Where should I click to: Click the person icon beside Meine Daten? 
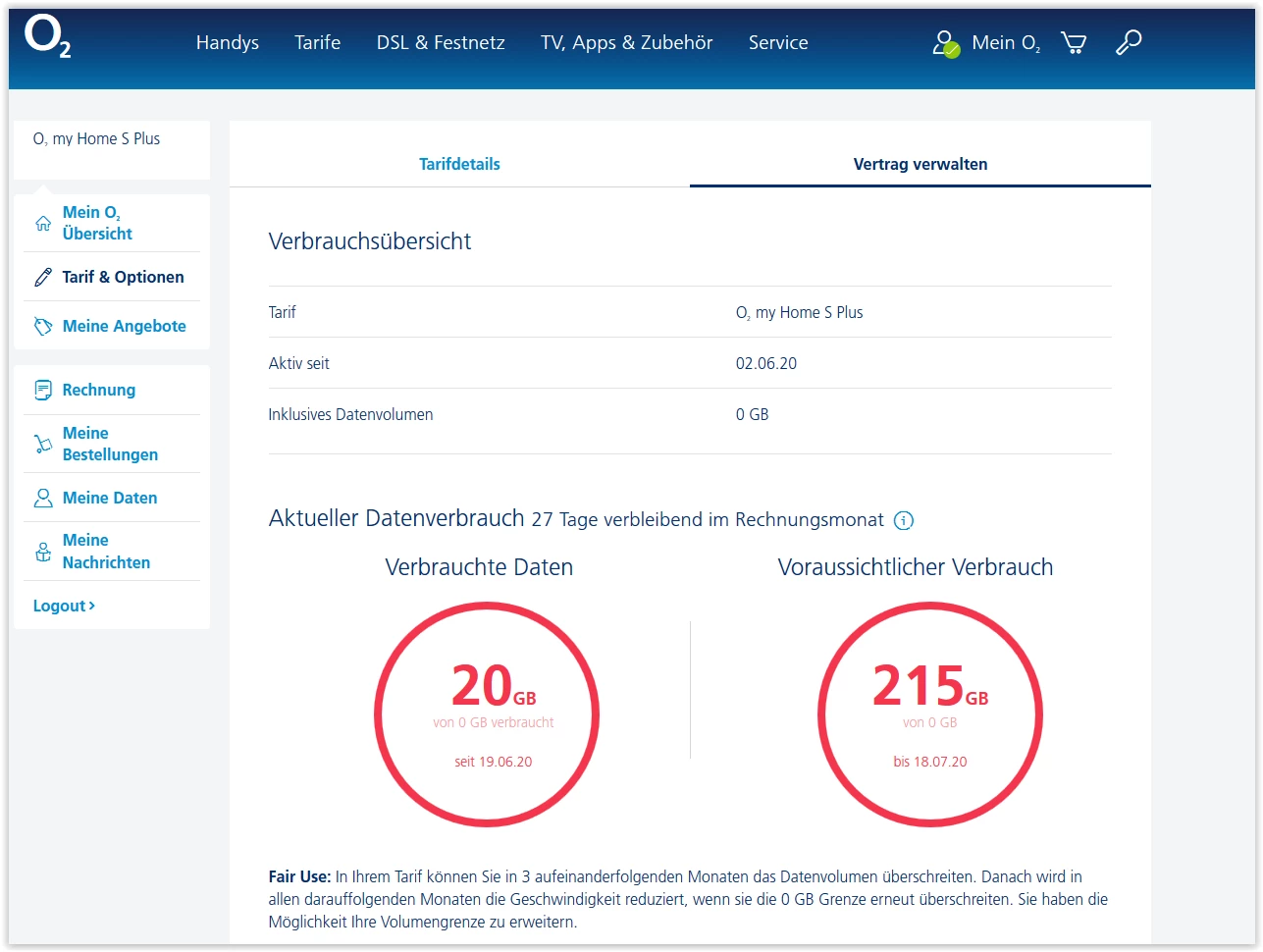coord(43,498)
